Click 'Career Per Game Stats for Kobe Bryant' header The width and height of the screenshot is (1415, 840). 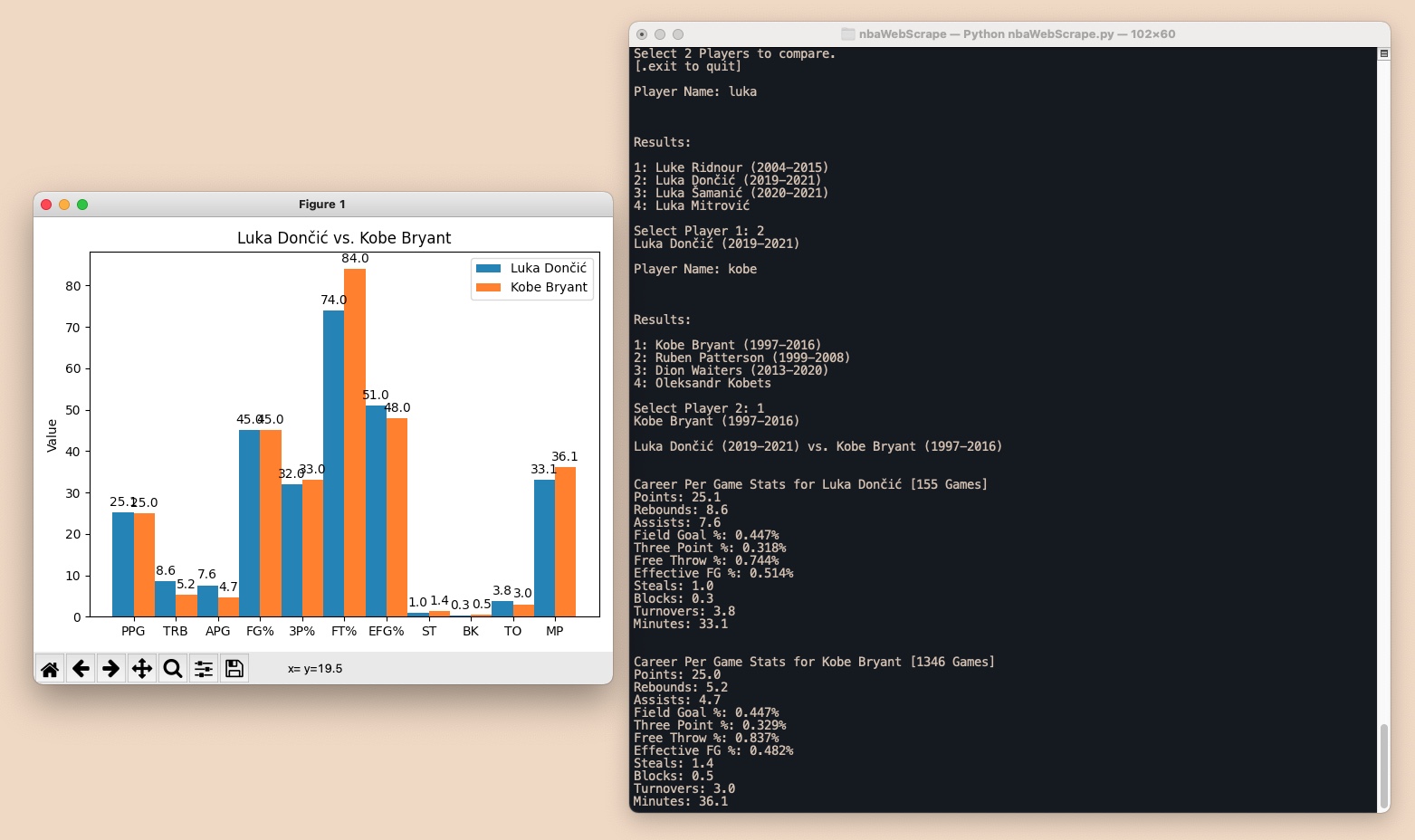tap(815, 662)
